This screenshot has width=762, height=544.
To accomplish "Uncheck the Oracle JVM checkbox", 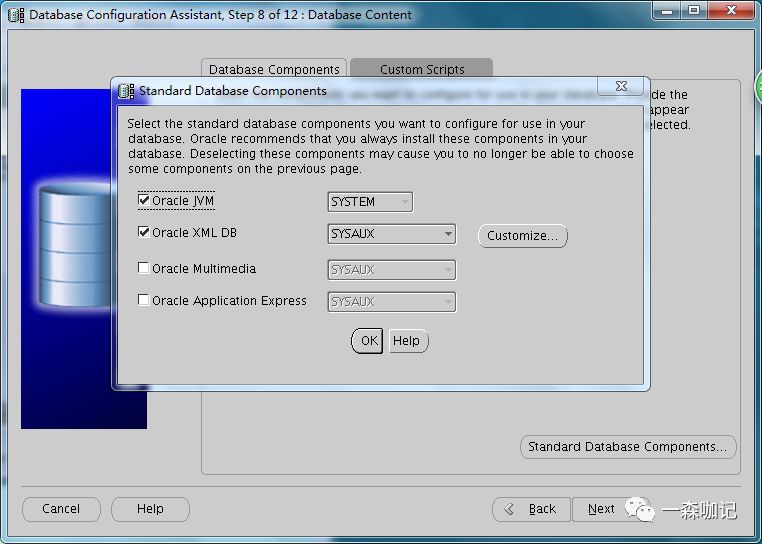I will [144, 200].
